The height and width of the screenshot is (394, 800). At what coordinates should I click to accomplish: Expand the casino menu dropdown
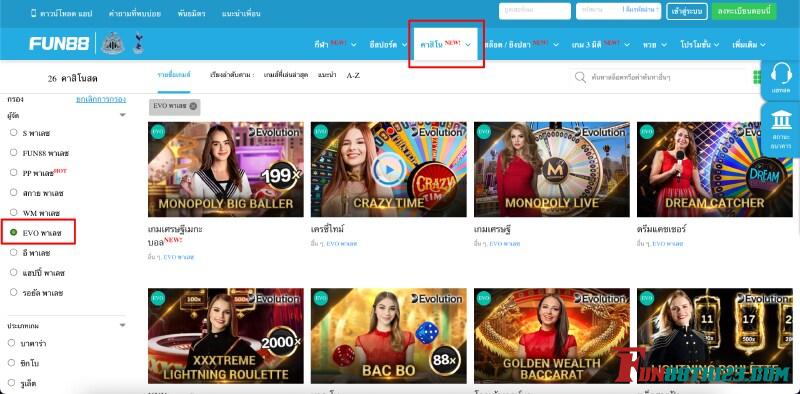click(468, 45)
